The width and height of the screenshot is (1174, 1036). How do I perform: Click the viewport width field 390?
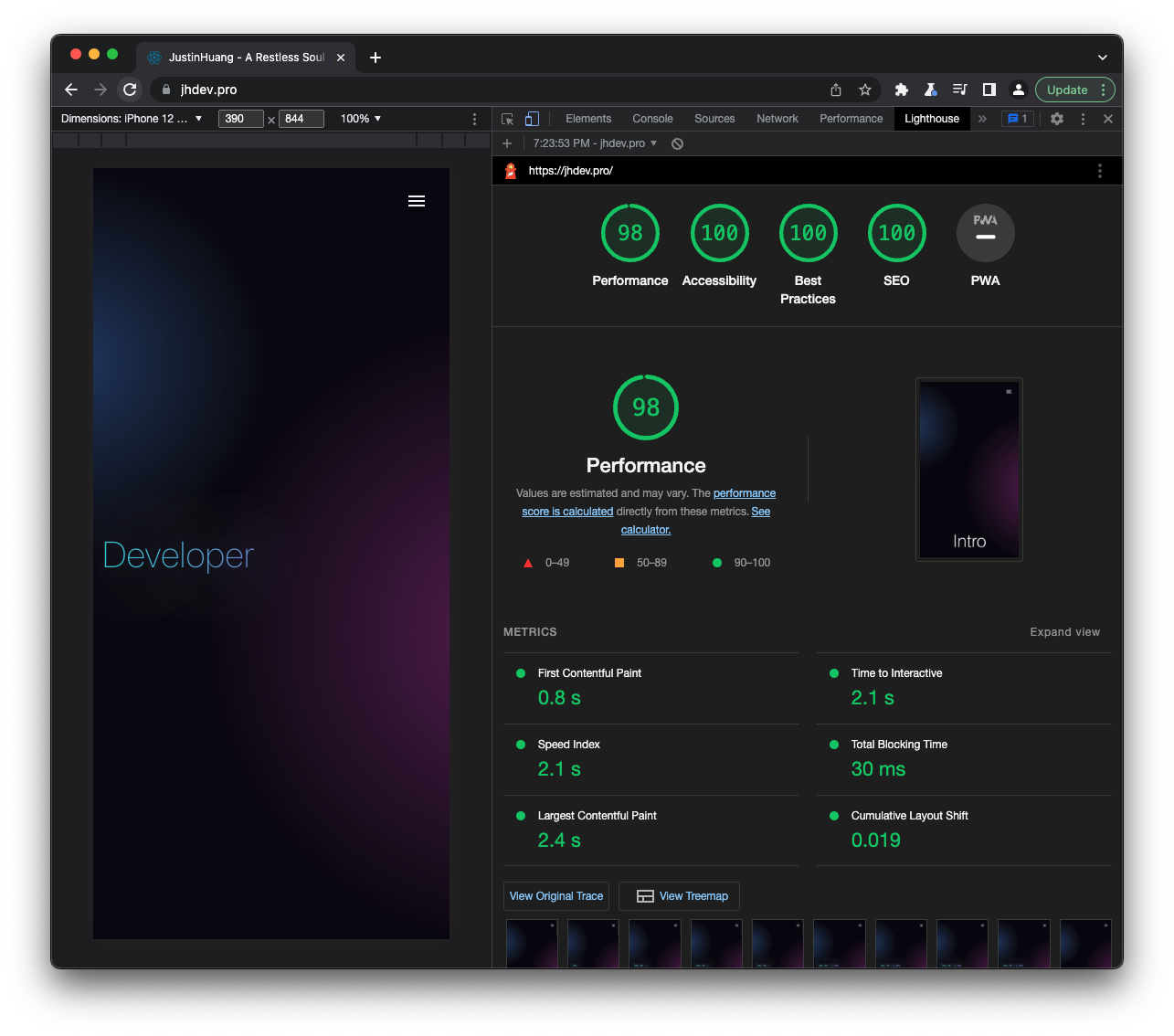click(x=241, y=119)
